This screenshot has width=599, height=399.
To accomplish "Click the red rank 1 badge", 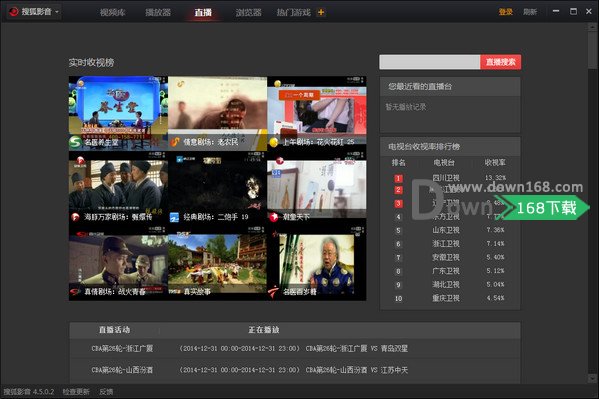I will [398, 178].
